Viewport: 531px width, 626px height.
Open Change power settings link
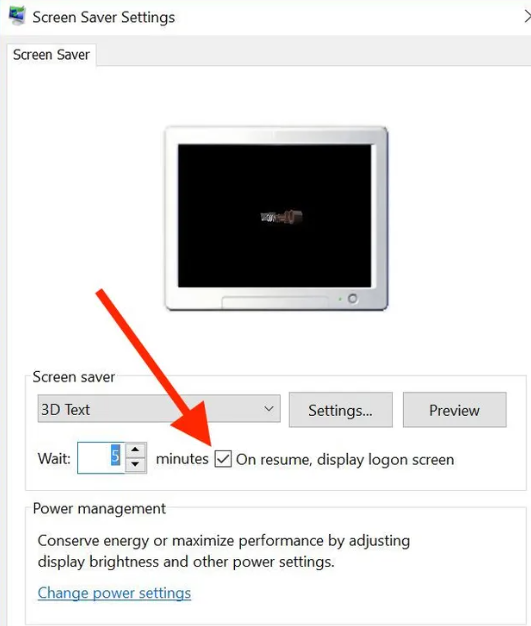click(114, 593)
